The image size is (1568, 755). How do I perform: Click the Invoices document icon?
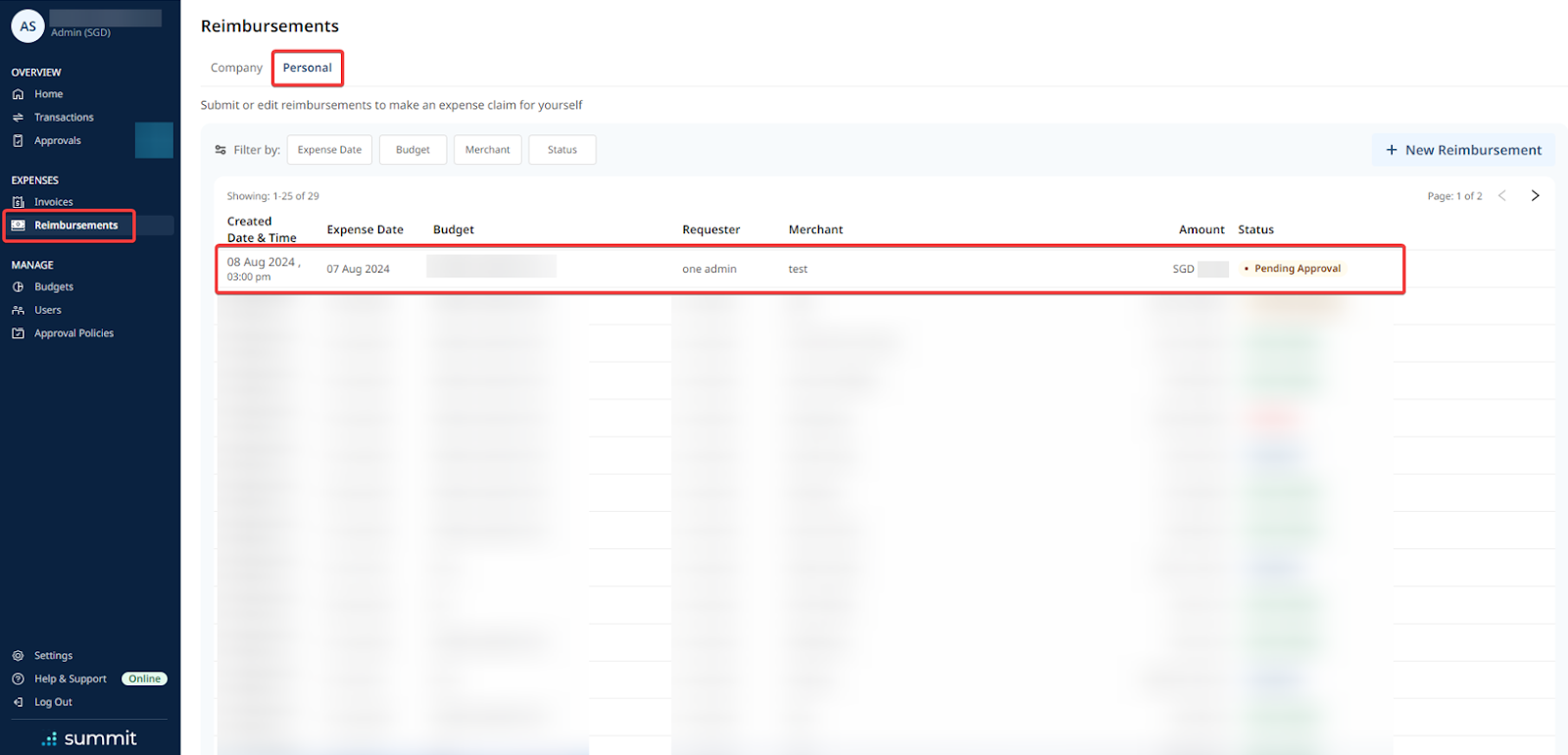point(18,202)
